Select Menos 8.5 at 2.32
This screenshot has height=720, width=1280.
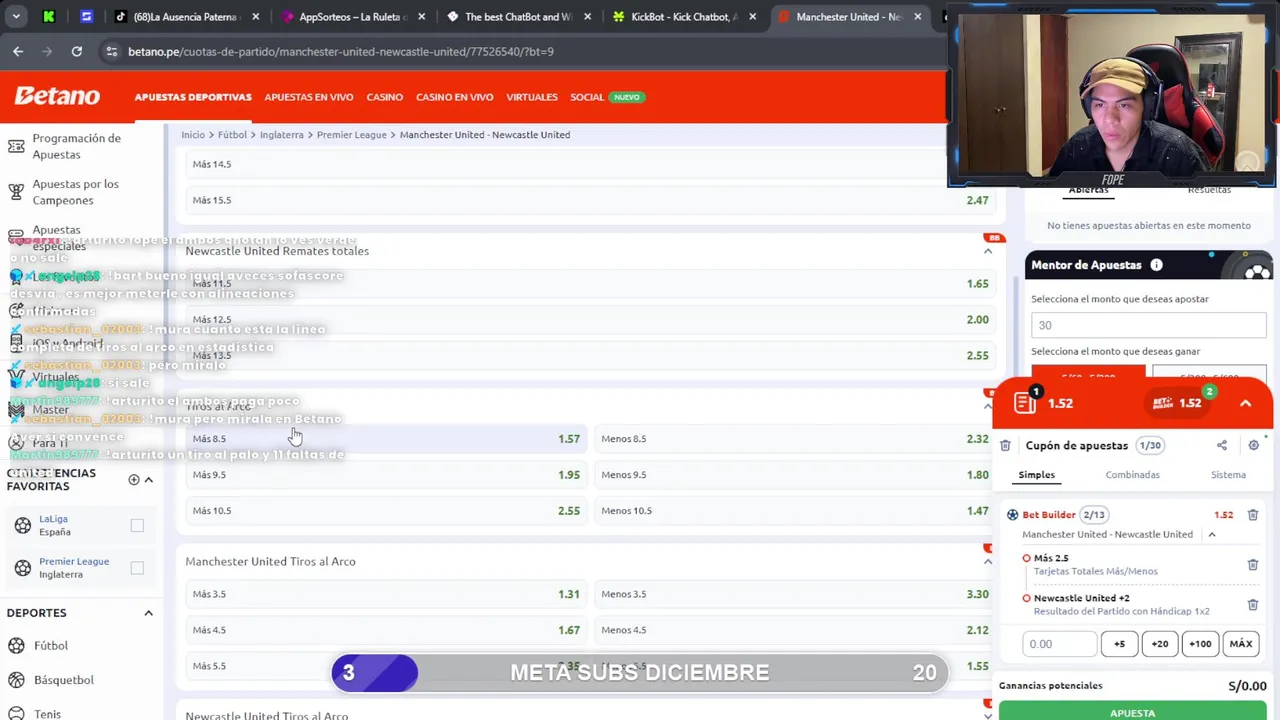(795, 439)
